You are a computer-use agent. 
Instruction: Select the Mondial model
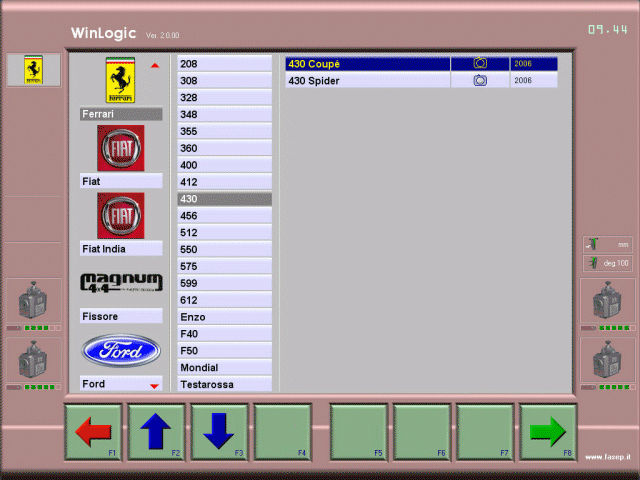(224, 368)
